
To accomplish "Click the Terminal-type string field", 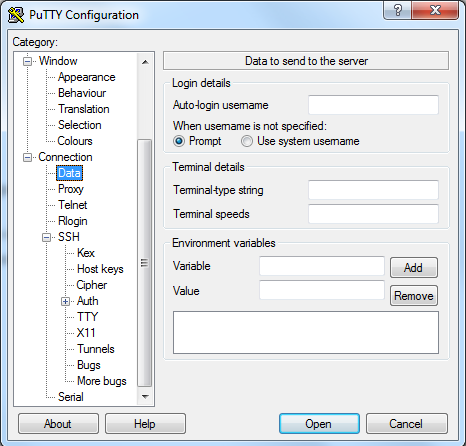I will [x=373, y=190].
